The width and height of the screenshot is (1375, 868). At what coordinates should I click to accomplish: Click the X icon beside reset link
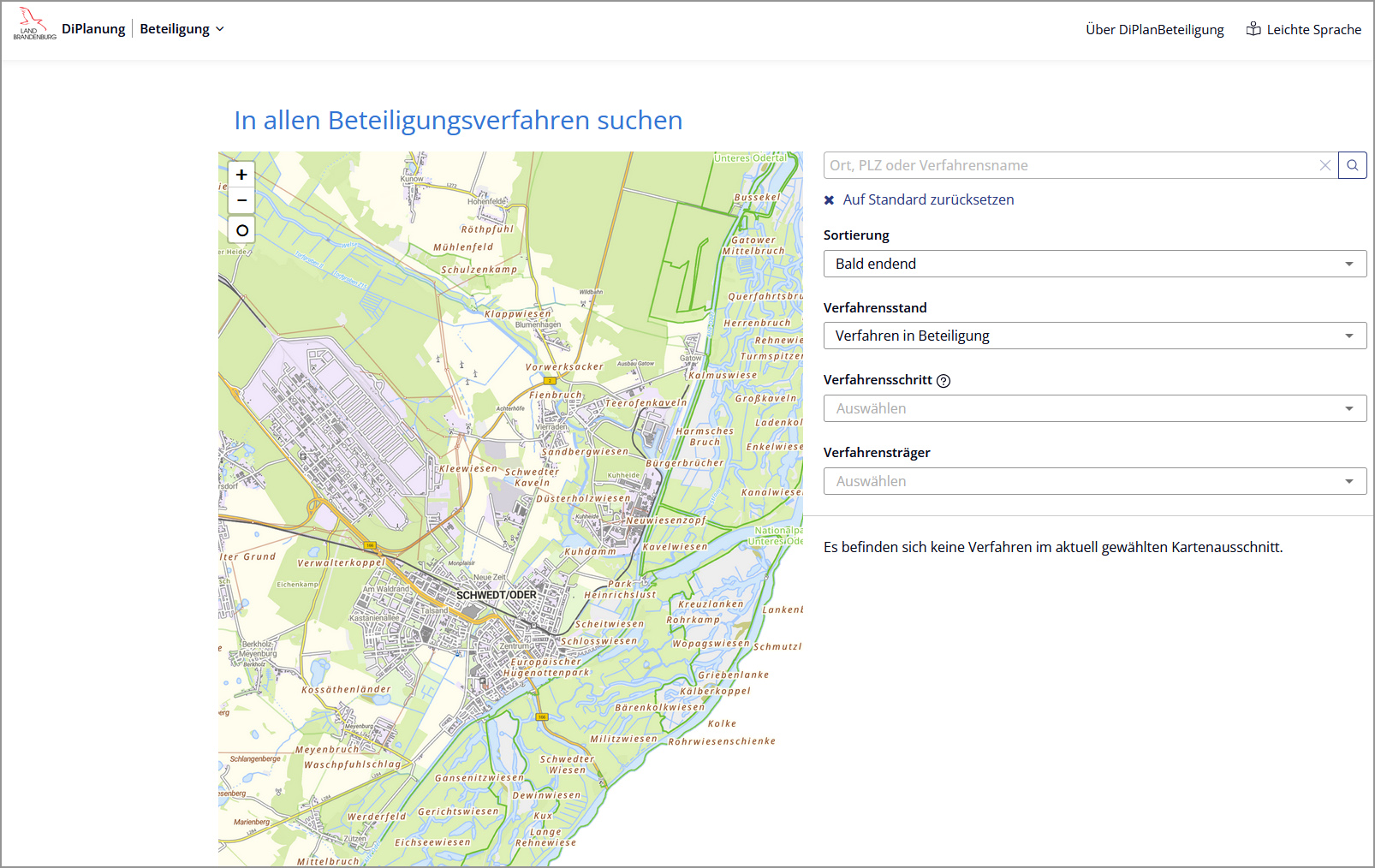point(829,200)
